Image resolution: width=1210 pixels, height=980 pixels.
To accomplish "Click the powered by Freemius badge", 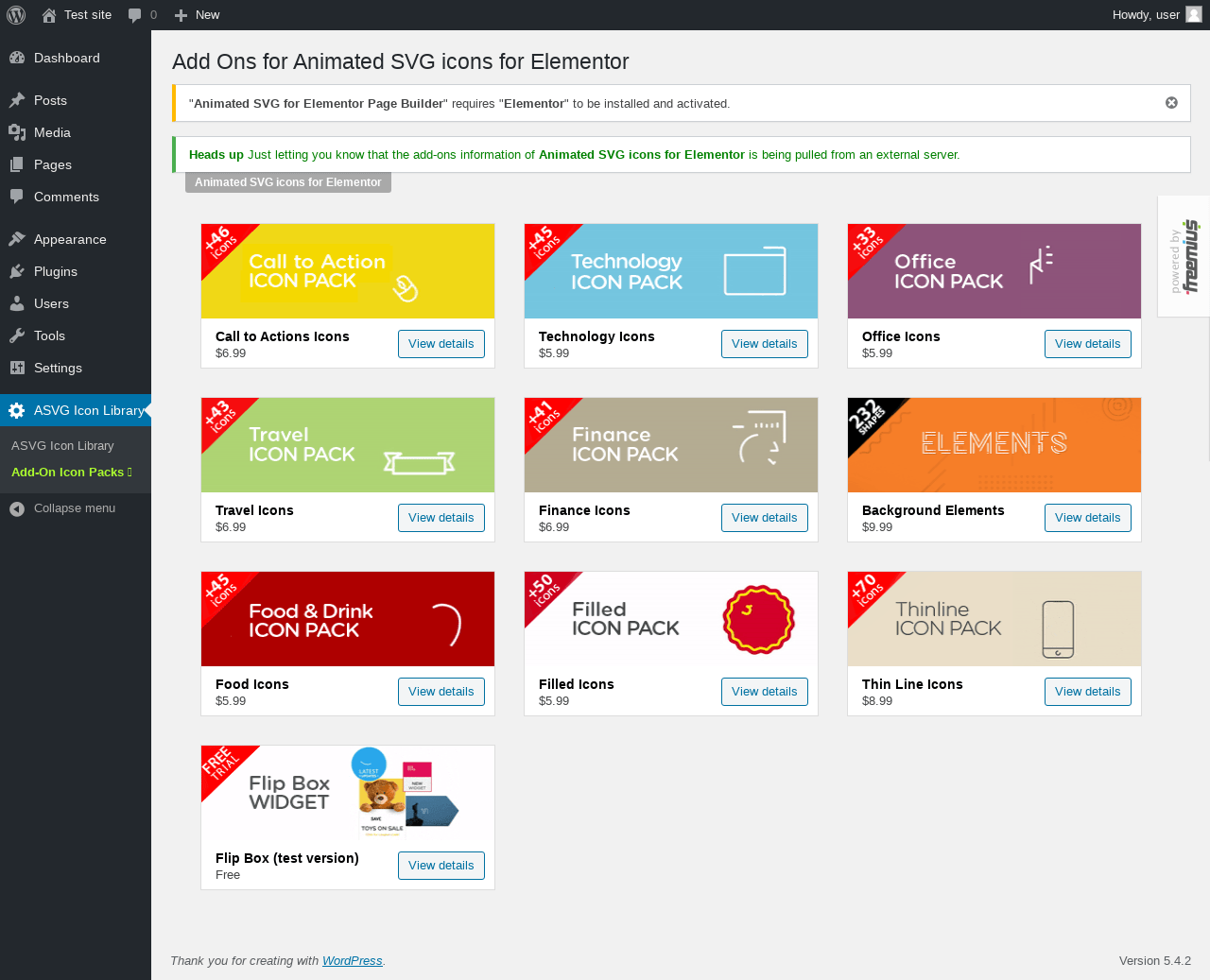I will [x=1184, y=257].
